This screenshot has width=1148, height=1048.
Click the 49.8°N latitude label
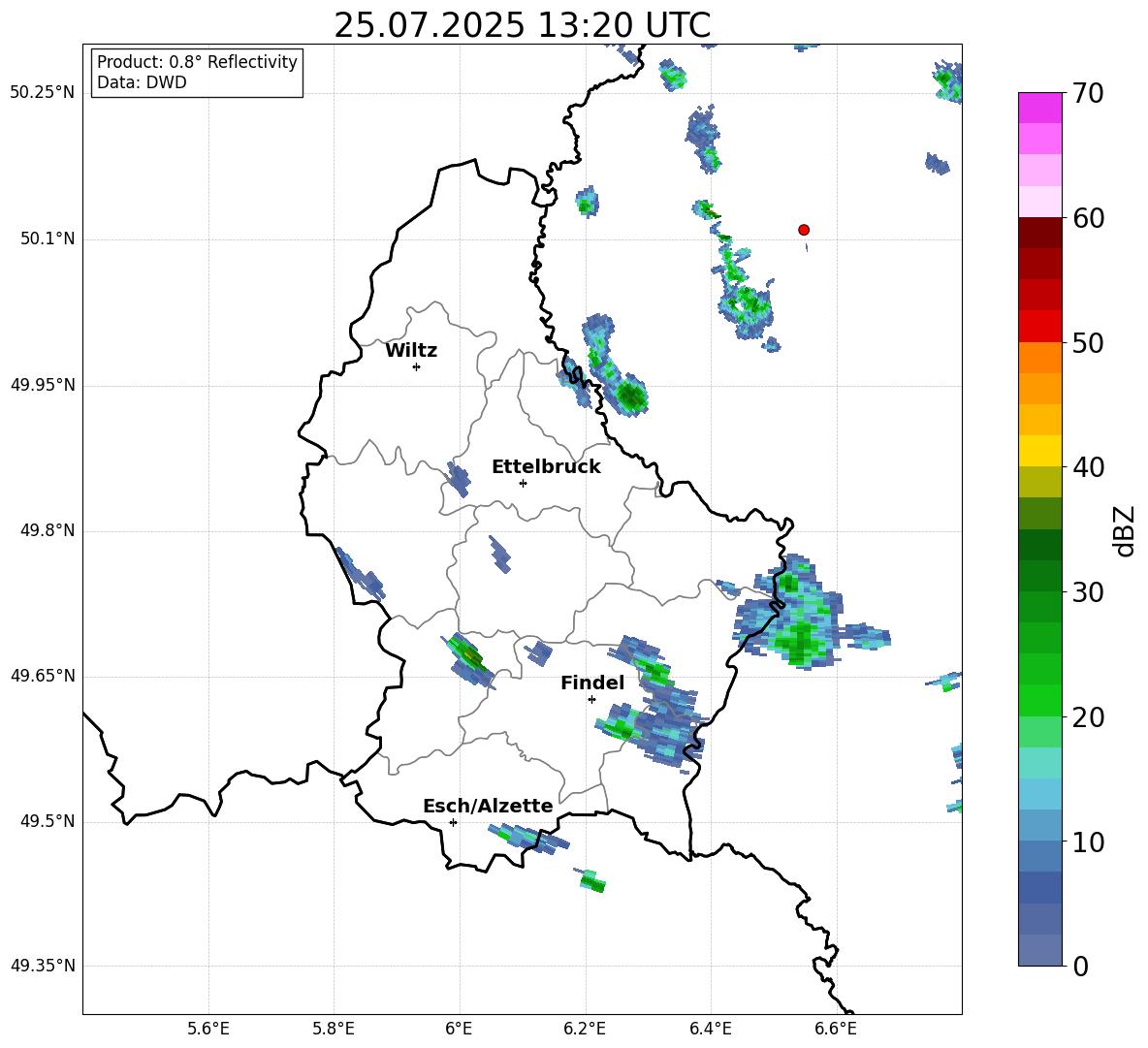pos(48,530)
